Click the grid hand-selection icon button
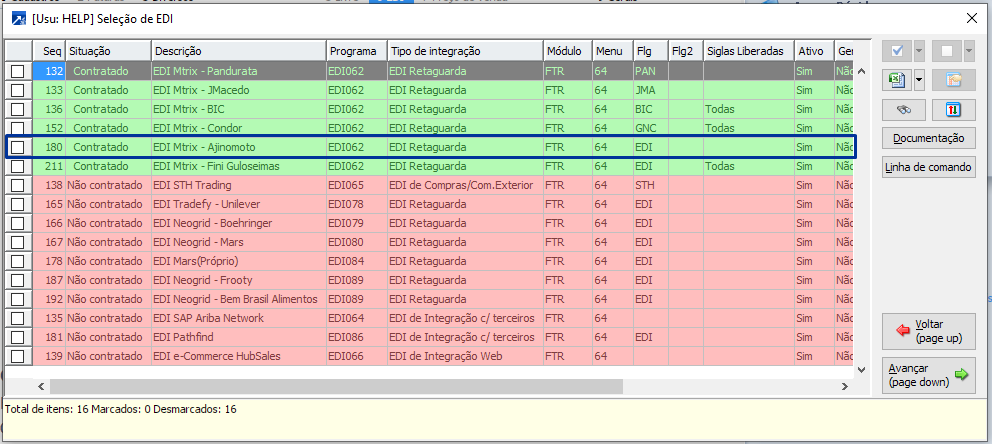This screenshot has width=992, height=444. click(954, 80)
